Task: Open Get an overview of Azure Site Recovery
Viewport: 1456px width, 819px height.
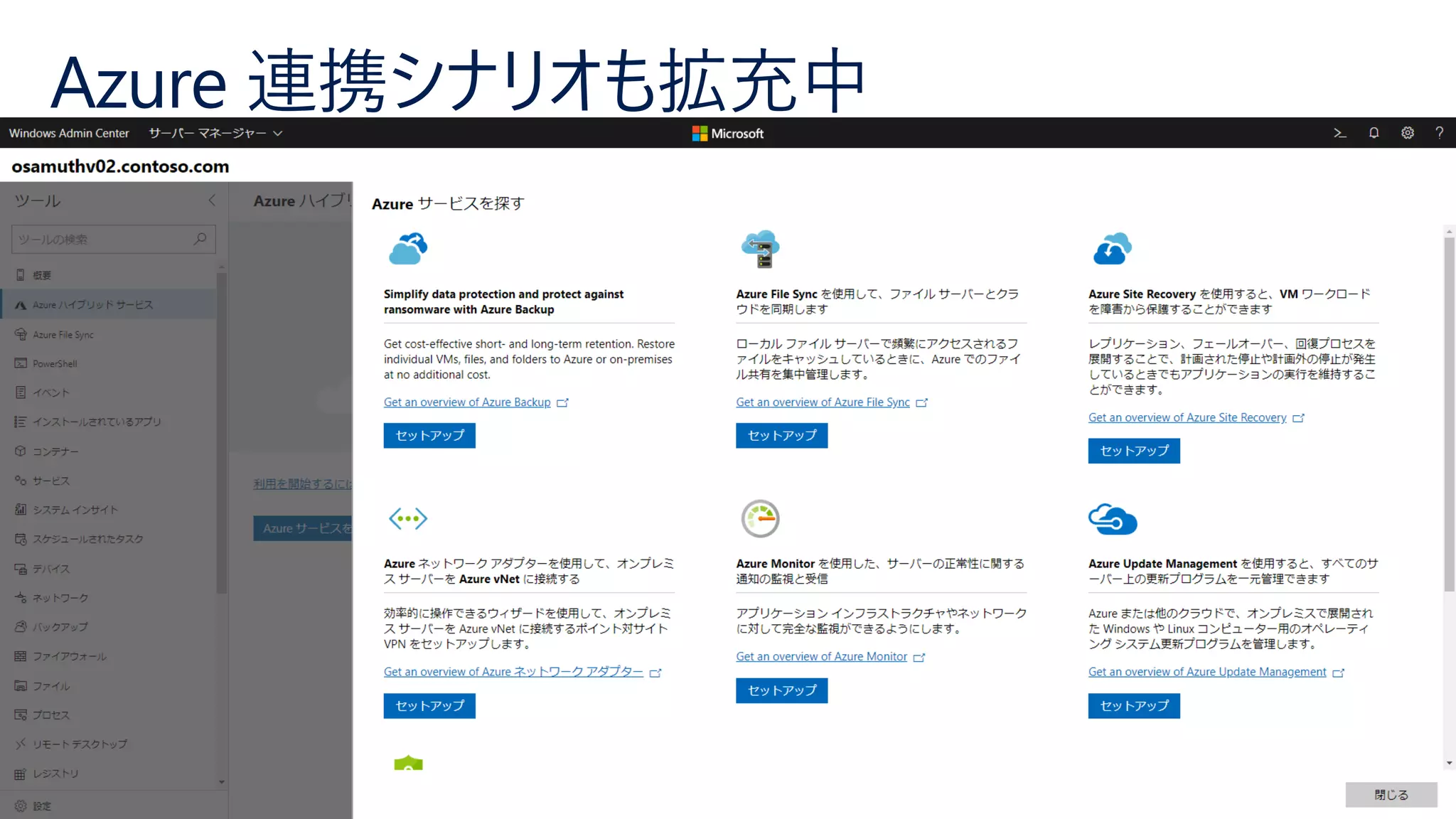Action: pyautogui.click(x=1187, y=418)
